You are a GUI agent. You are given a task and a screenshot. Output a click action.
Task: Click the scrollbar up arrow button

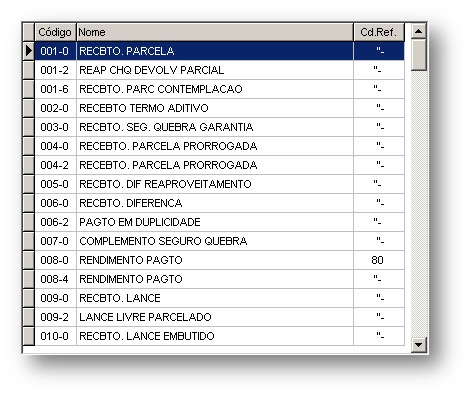(419, 31)
